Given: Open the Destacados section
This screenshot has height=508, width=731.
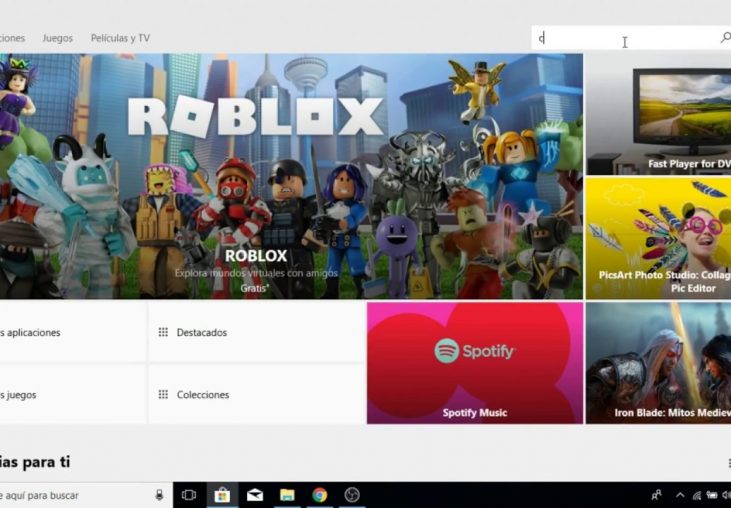Looking at the screenshot, I should click(256, 332).
